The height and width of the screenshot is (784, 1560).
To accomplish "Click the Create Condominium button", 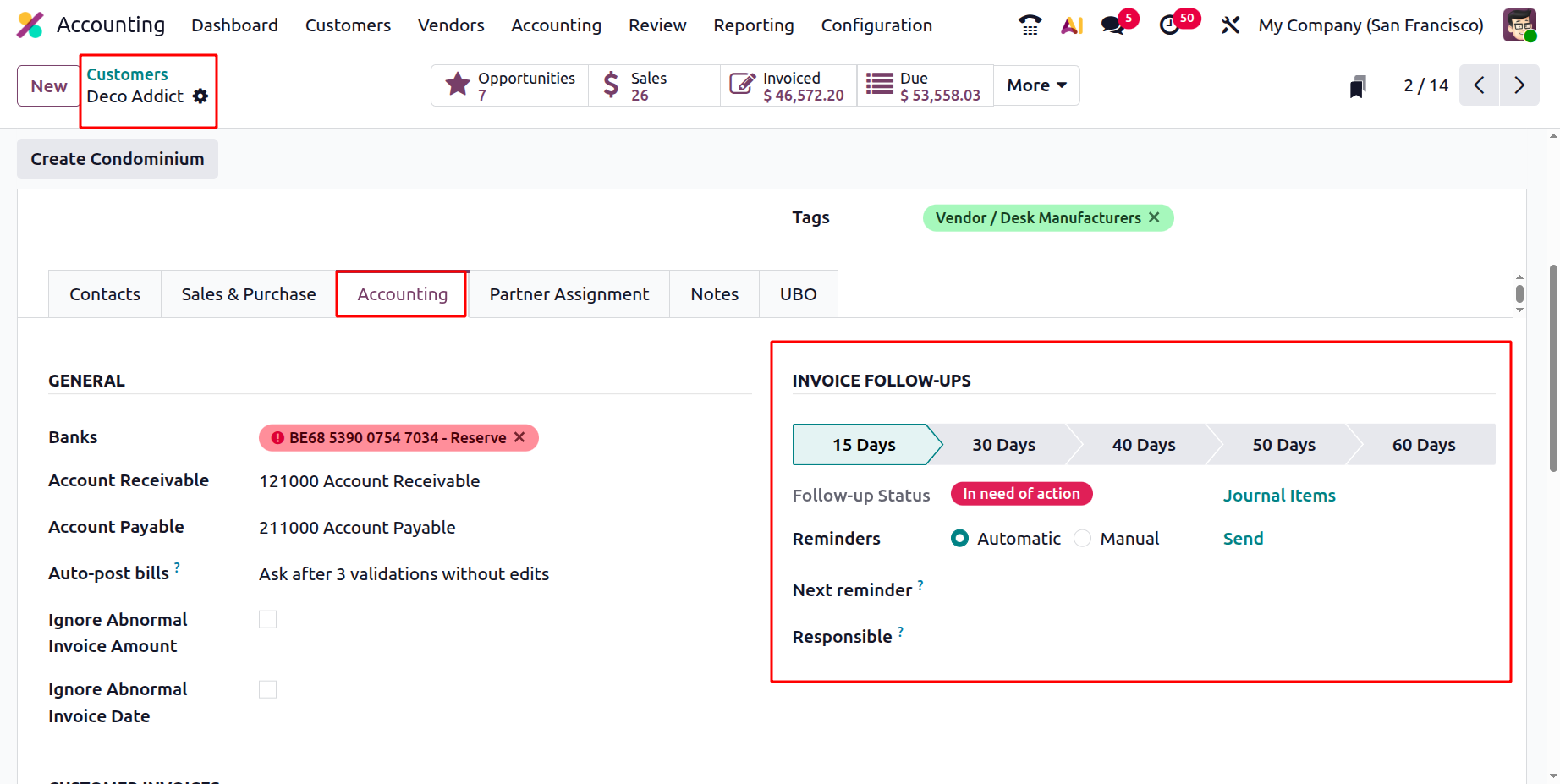I will pyautogui.click(x=118, y=159).
